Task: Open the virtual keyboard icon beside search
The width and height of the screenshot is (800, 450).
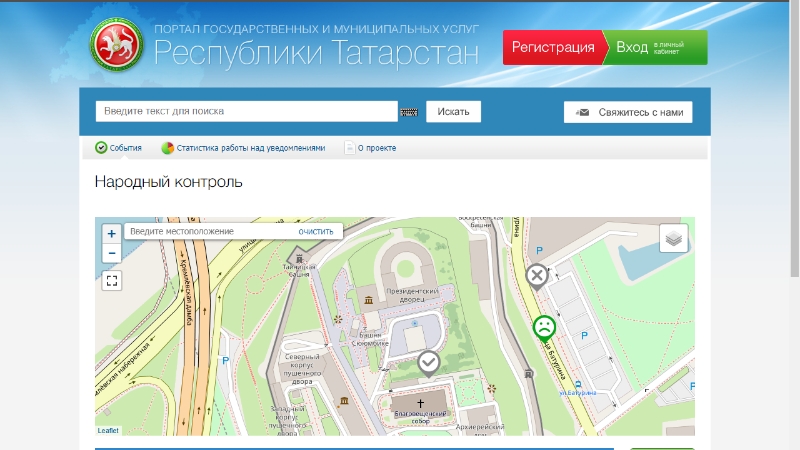Action: click(409, 112)
